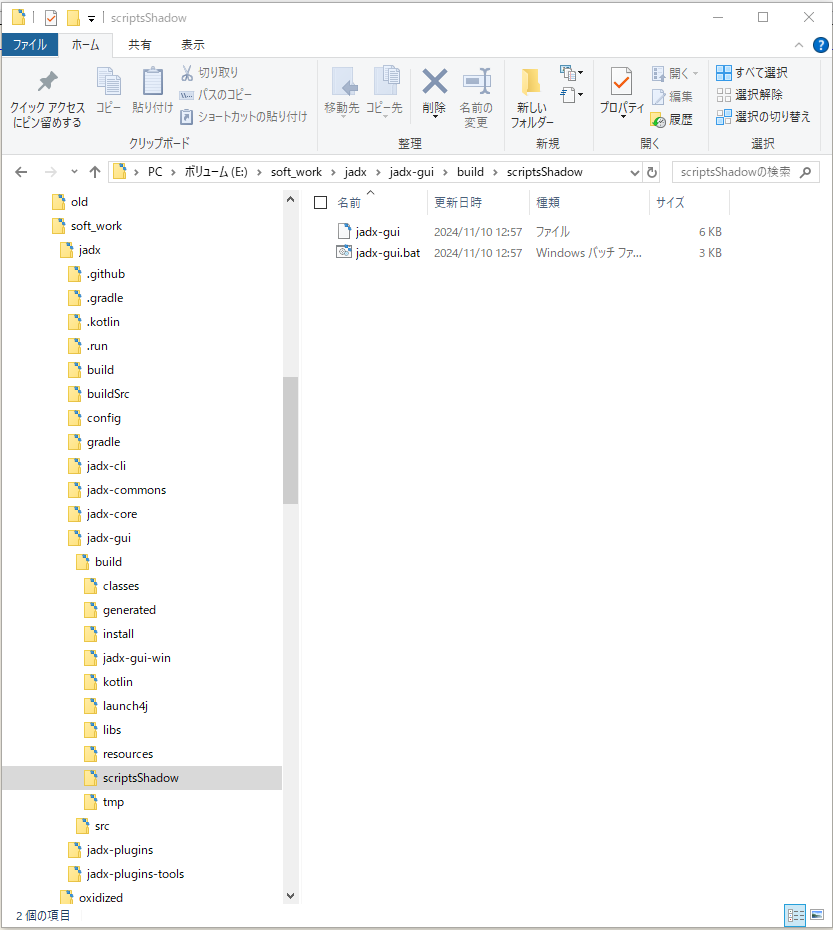Click the navigation pane scrollbar thumb
The width and height of the screenshot is (833, 930).
coord(290,440)
